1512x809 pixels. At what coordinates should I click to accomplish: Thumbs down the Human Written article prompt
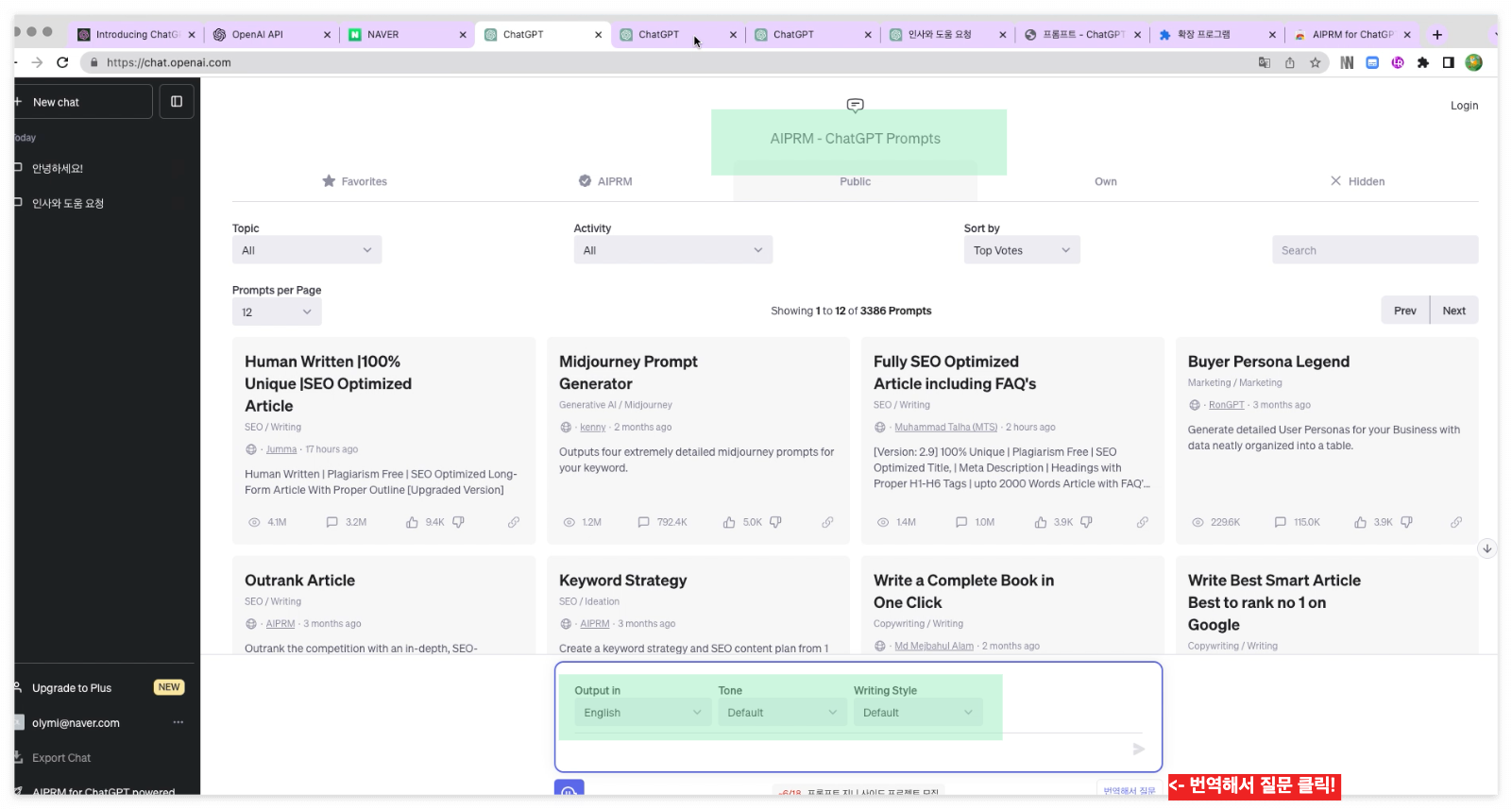(x=458, y=522)
